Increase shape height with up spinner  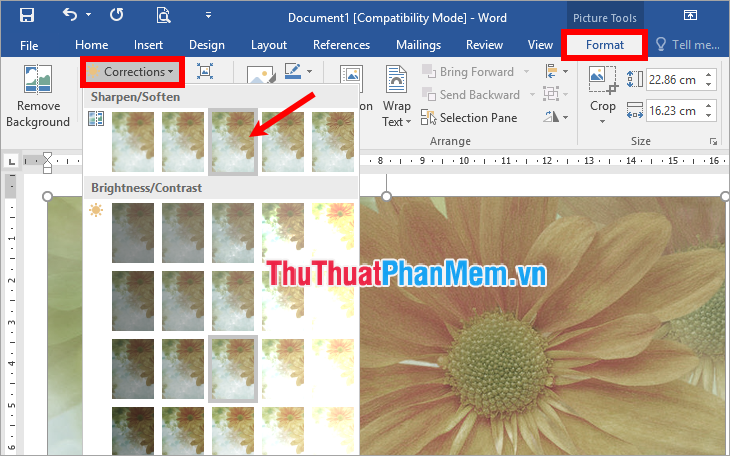tap(708, 75)
